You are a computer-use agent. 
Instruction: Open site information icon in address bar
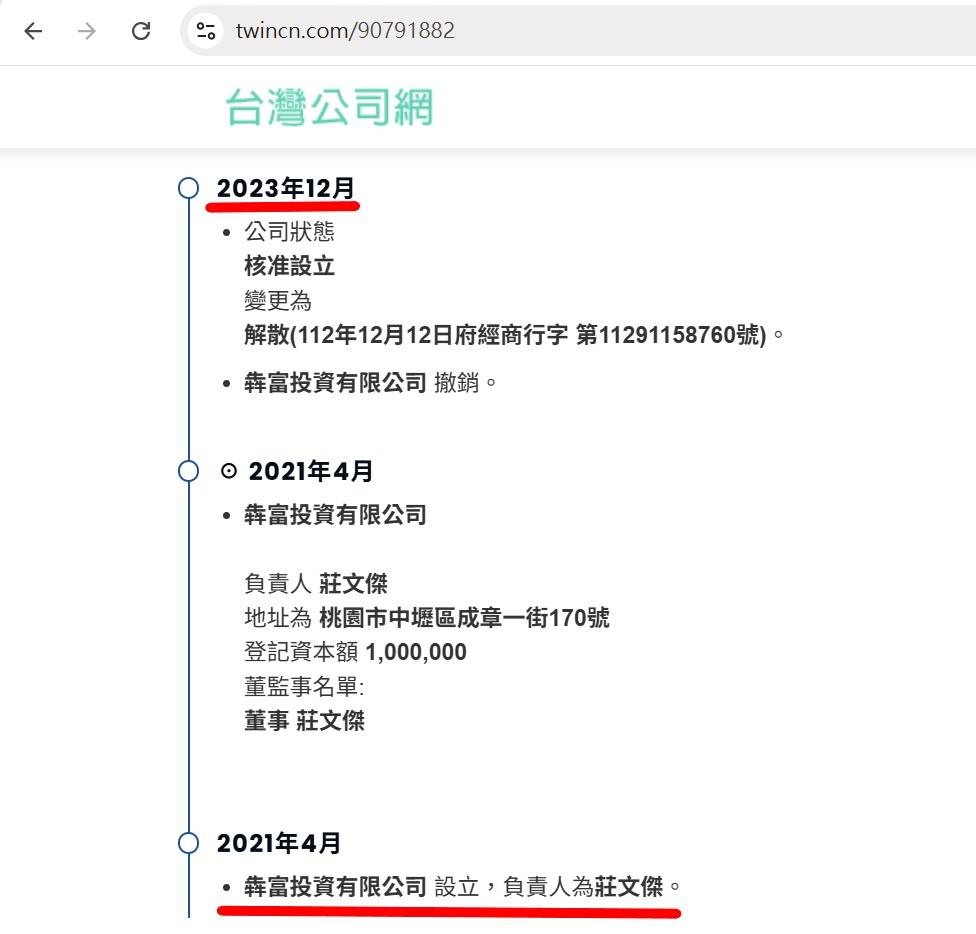click(x=206, y=31)
